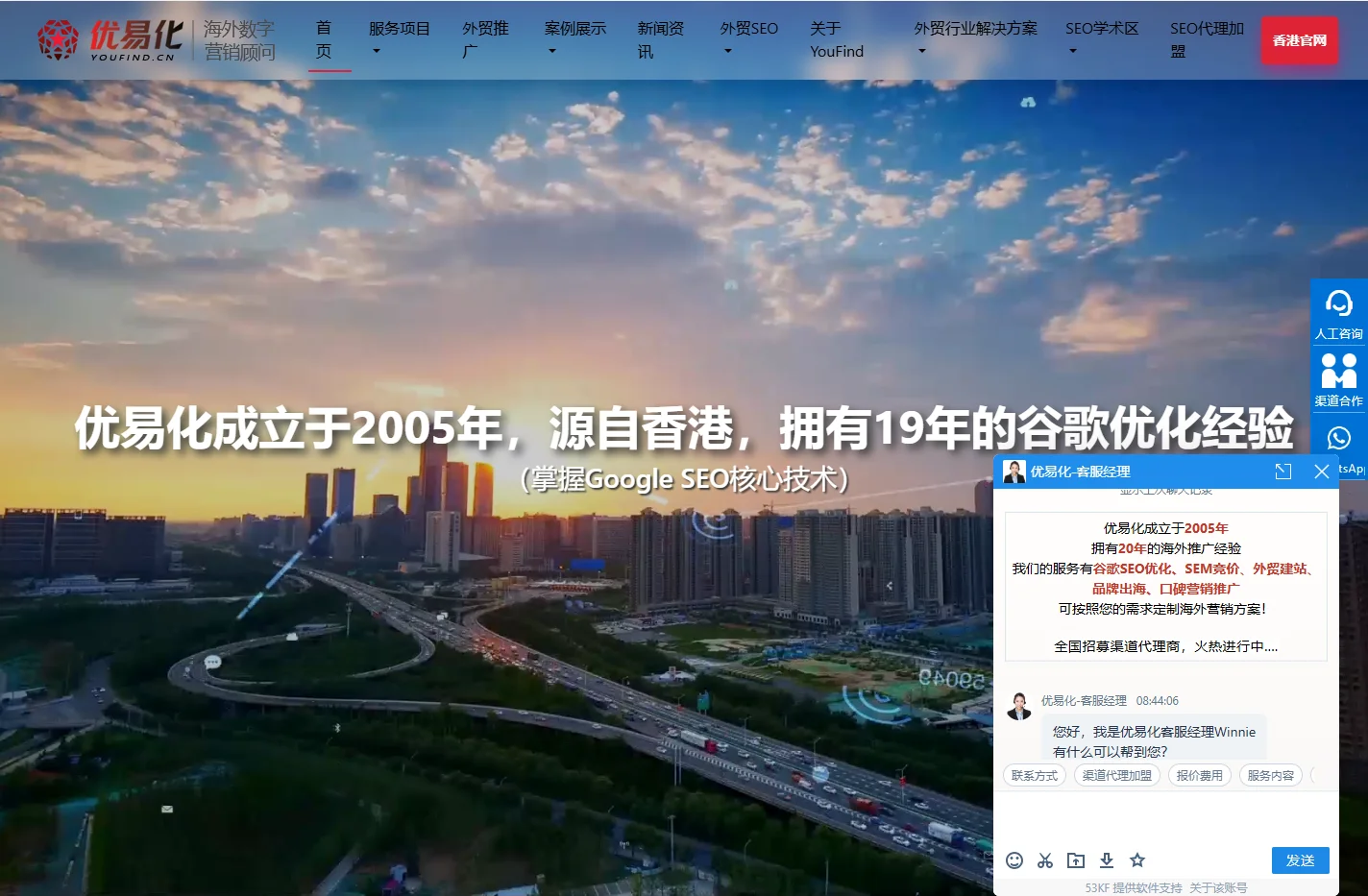Expand the 服务项目 dropdown menu
The height and width of the screenshot is (896, 1368).
(400, 39)
